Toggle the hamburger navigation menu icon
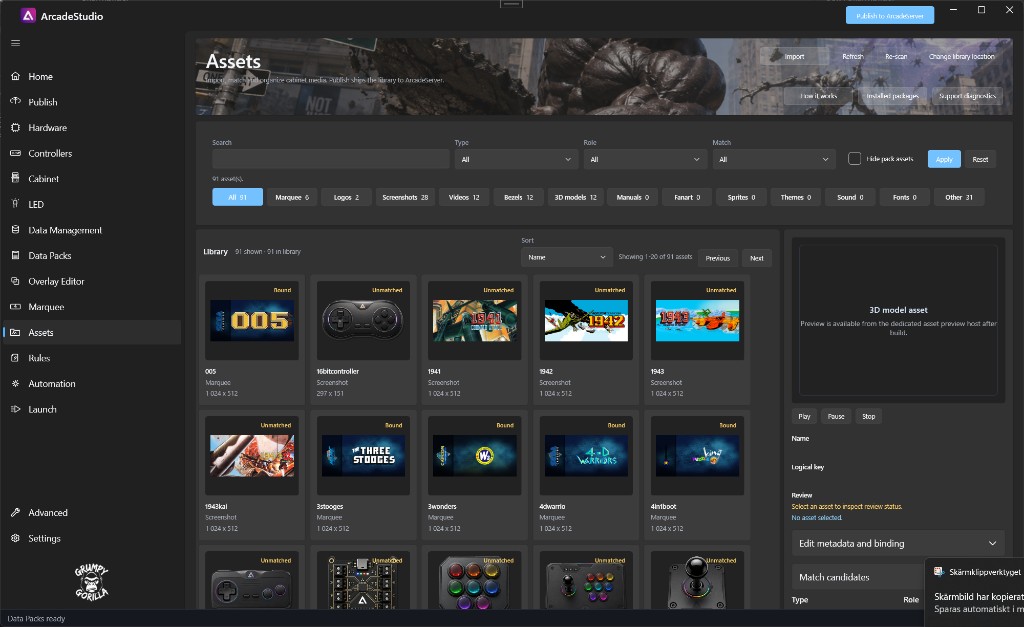 (x=16, y=43)
